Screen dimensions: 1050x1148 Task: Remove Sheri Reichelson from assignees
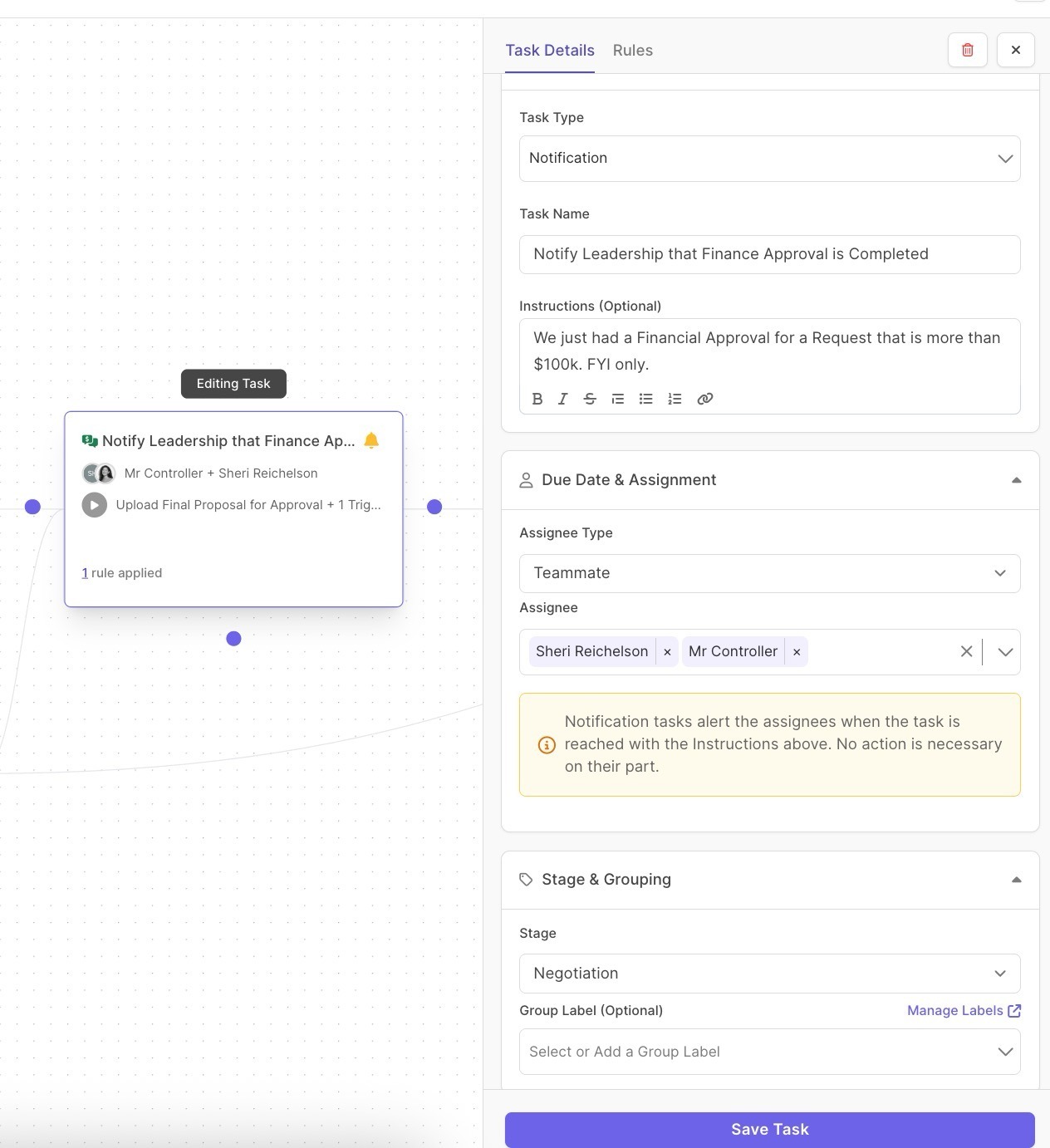(667, 652)
